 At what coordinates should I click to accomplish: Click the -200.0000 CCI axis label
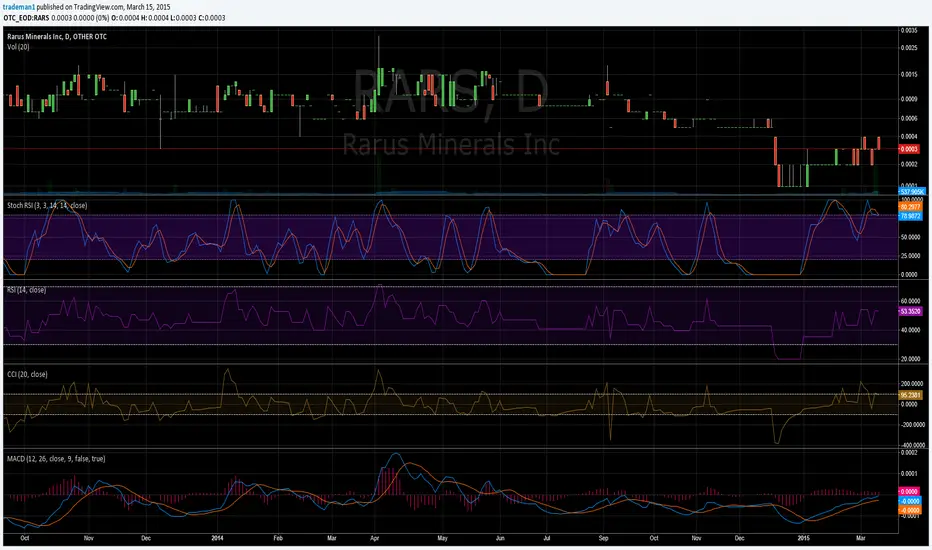pyautogui.click(x=913, y=425)
